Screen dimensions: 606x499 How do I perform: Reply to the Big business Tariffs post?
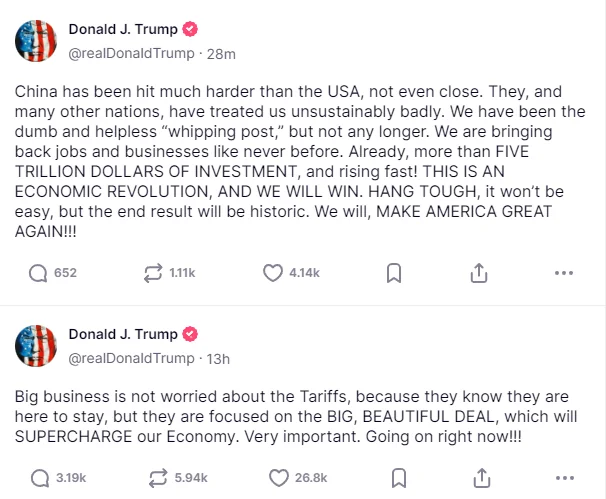tap(39, 476)
